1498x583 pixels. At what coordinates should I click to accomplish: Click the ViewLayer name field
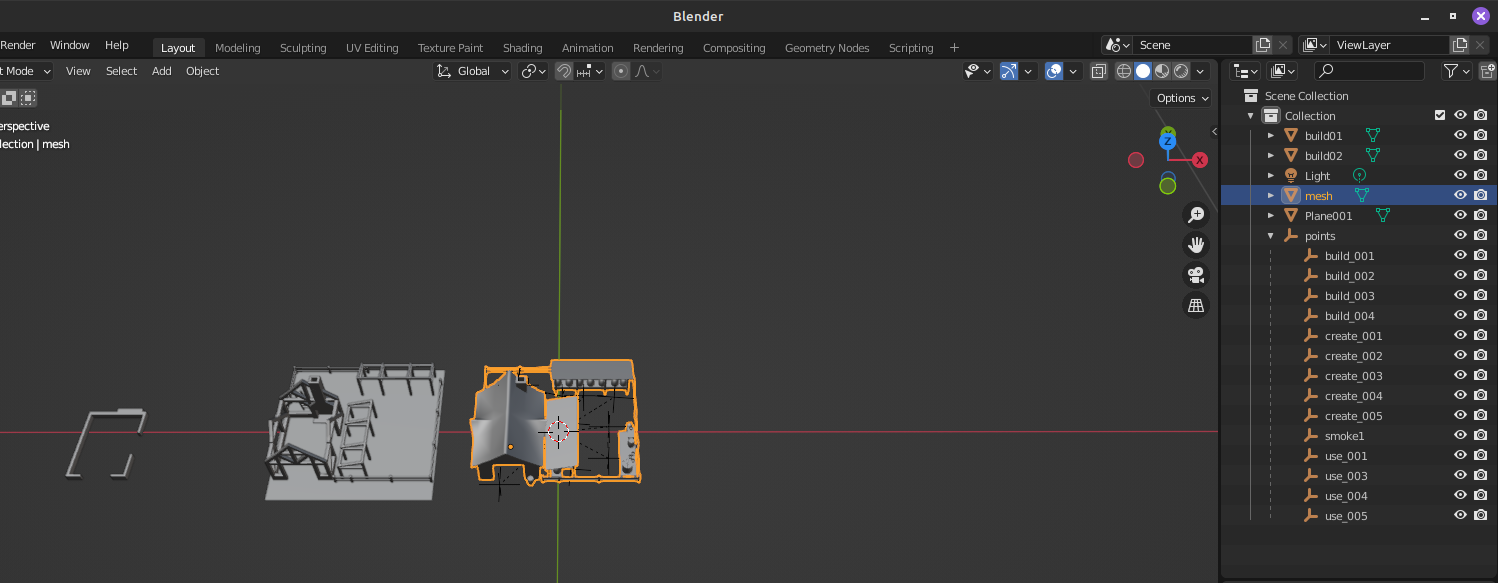(x=1389, y=45)
